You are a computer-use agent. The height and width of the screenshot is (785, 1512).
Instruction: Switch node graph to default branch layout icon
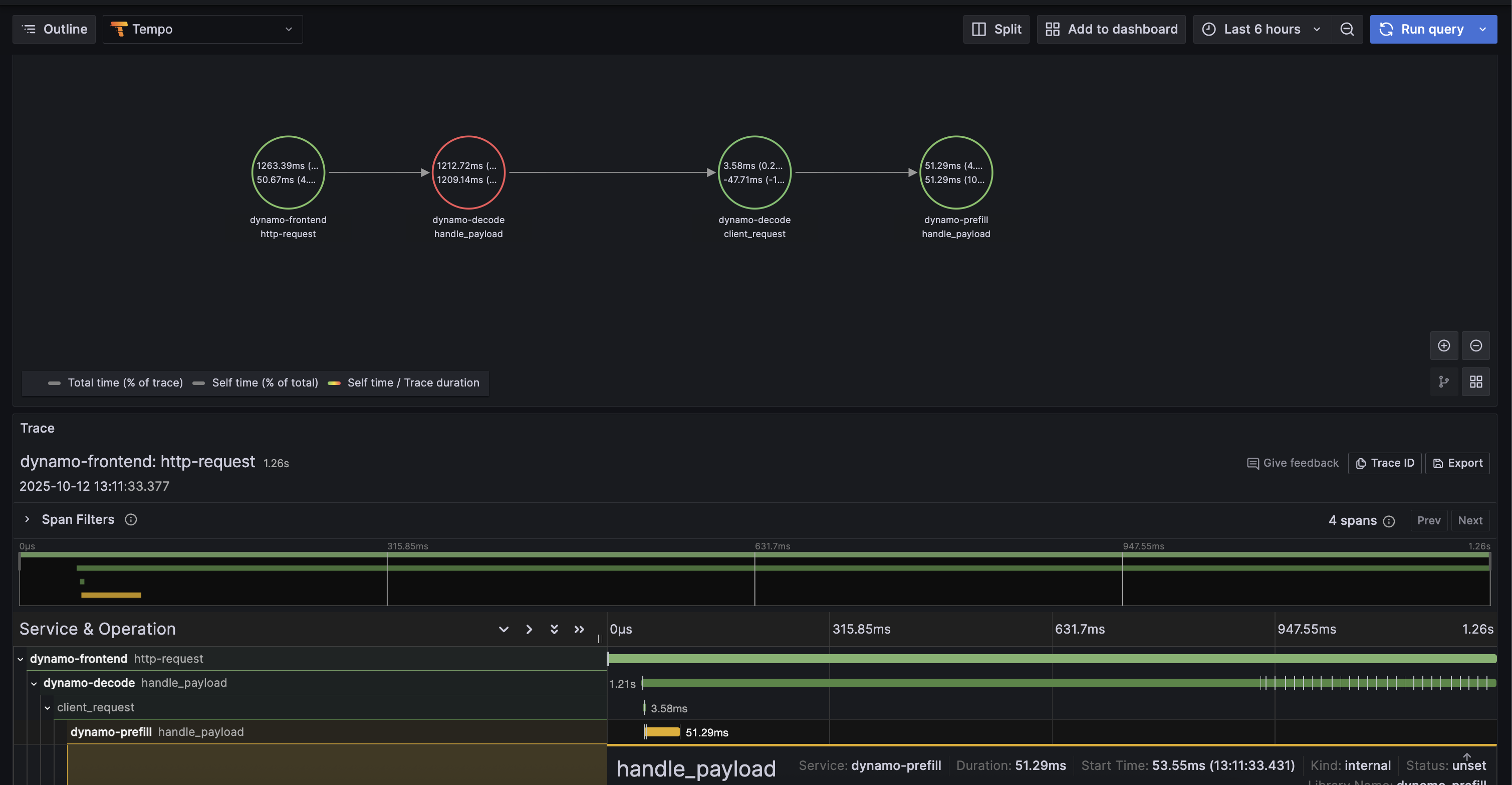(1443, 382)
